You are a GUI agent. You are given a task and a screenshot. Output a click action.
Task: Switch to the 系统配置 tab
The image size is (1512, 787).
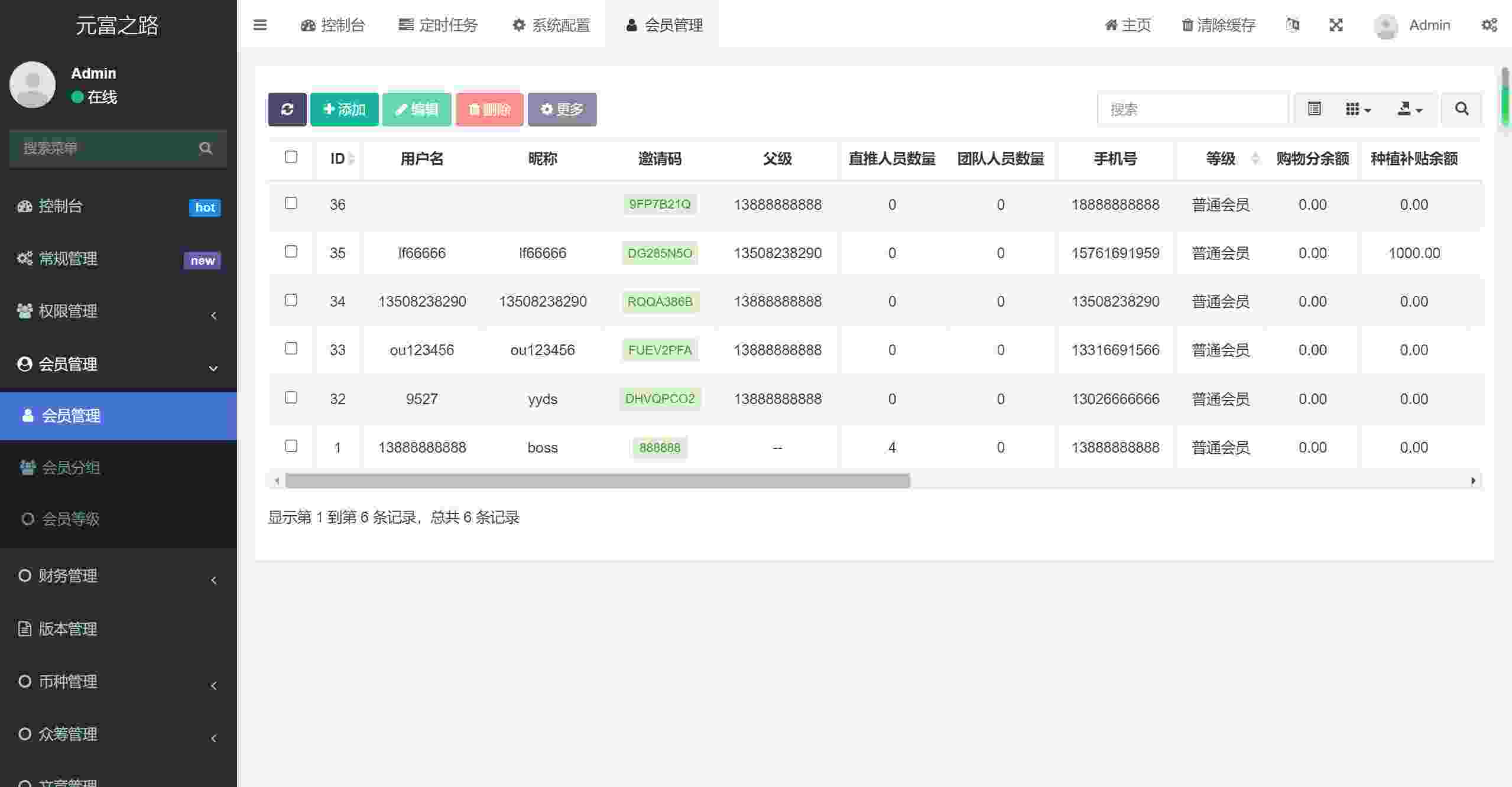[x=551, y=25]
